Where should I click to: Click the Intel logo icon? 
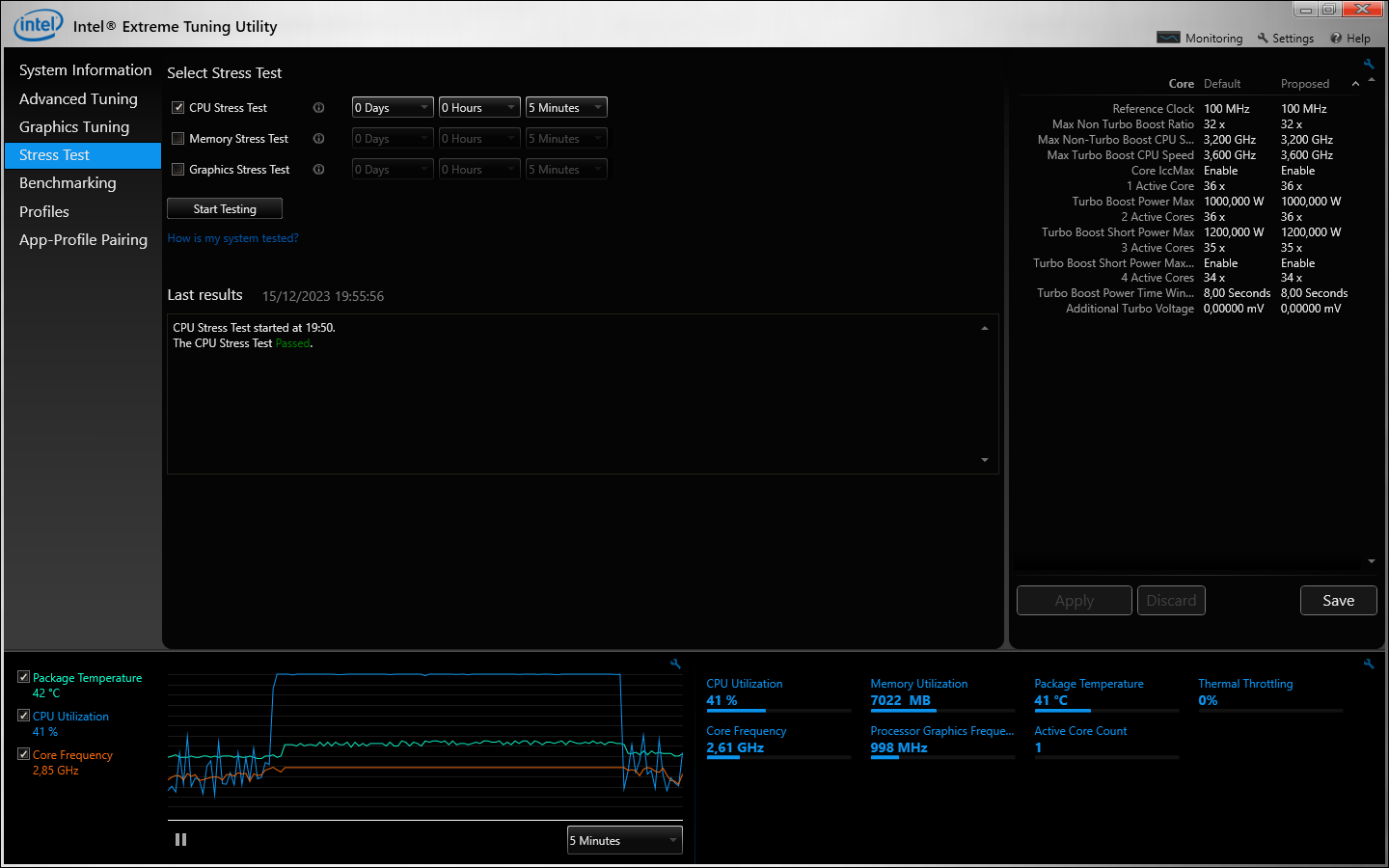39,25
